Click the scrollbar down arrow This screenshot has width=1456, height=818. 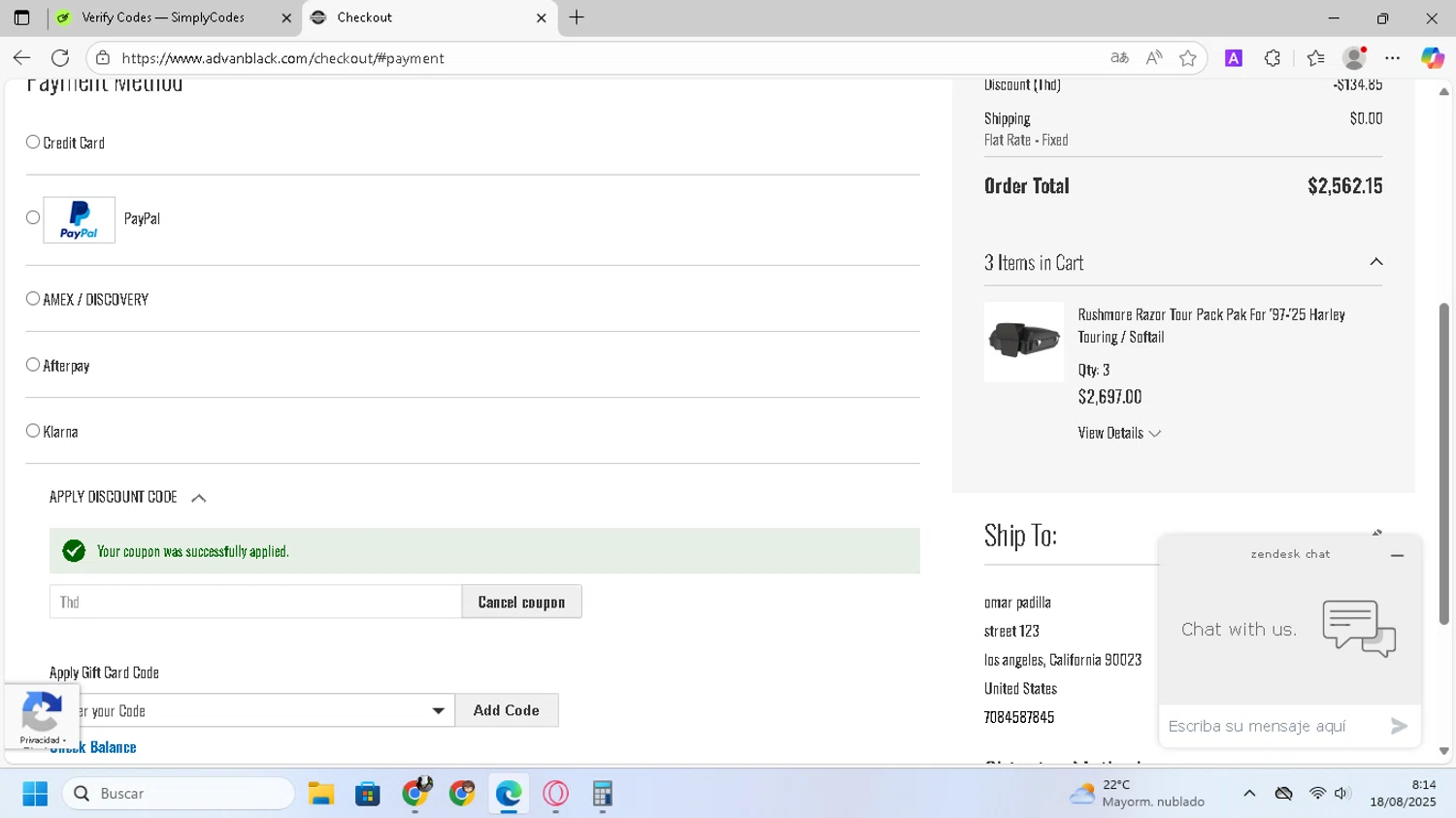1443,751
